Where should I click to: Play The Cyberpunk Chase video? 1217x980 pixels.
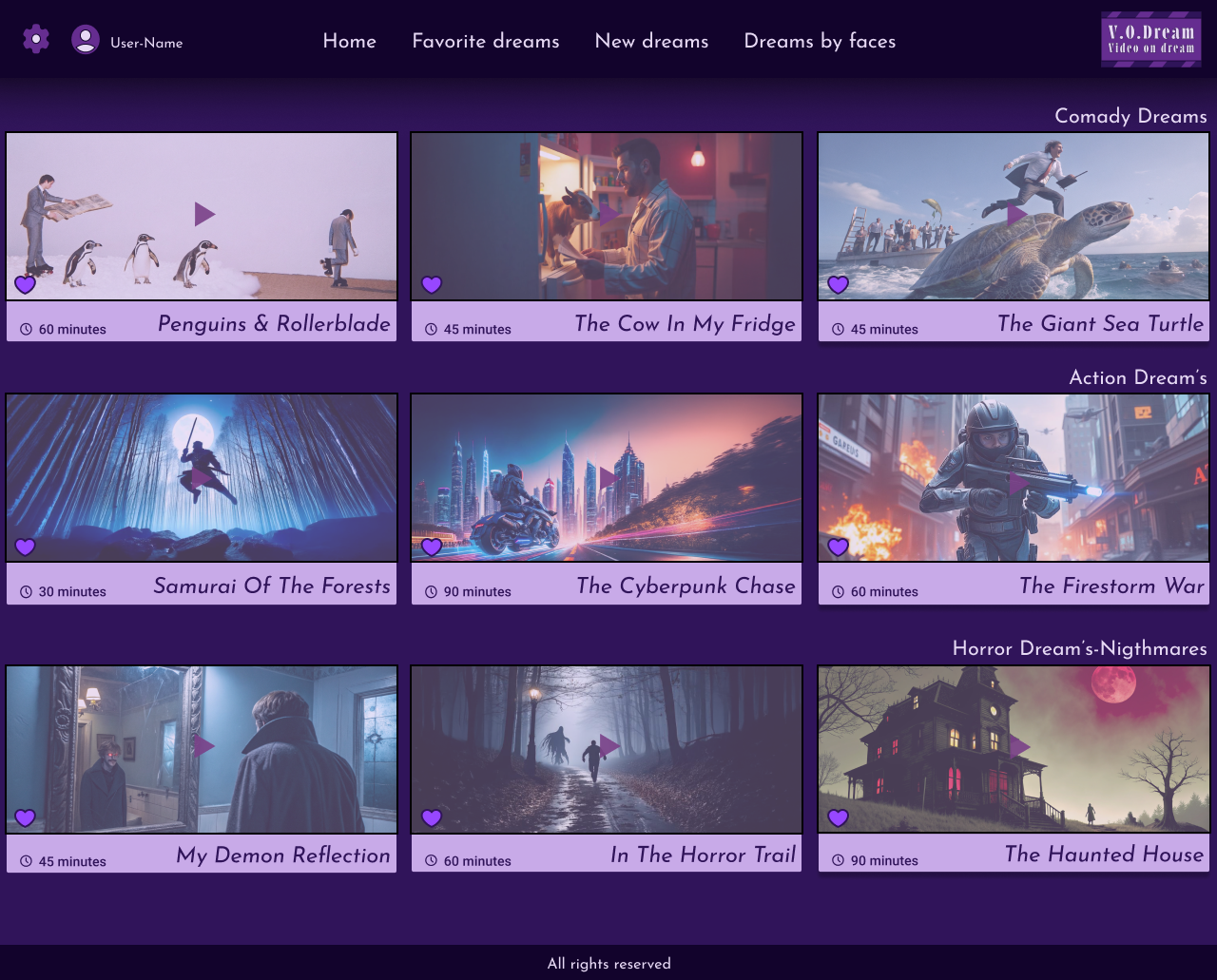pos(608,478)
